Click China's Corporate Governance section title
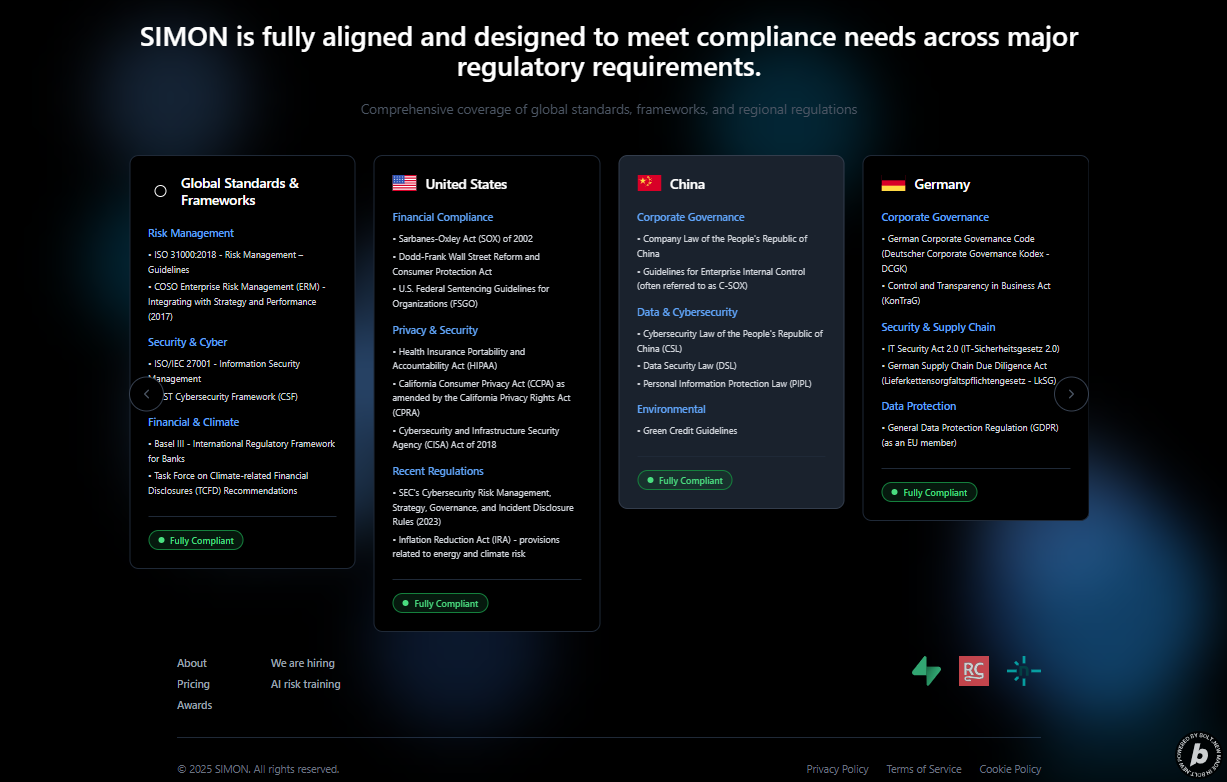1227x782 pixels. [691, 217]
